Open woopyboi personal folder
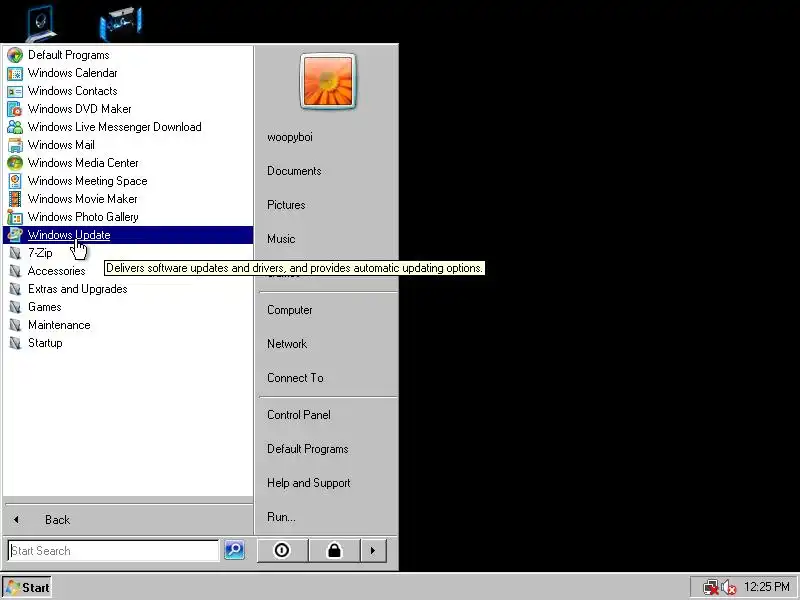 pos(290,137)
